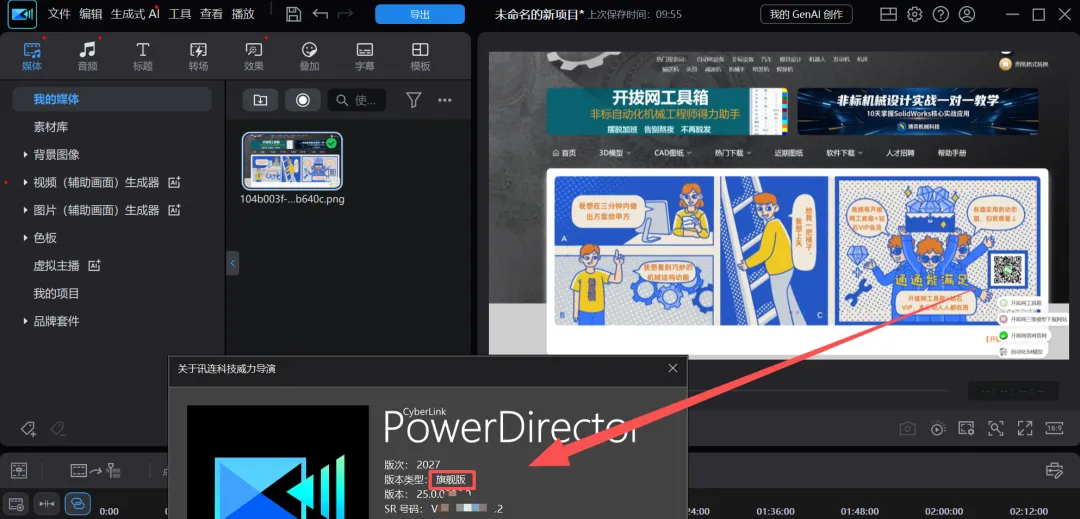Open the 播放 menu
The width and height of the screenshot is (1080, 519).
point(243,14)
